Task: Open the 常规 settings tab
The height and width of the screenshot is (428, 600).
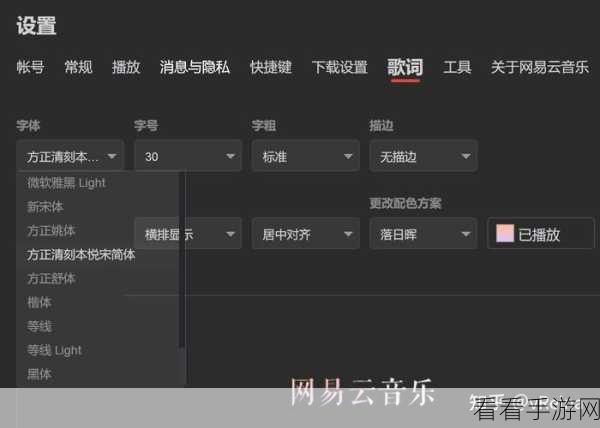Action: (x=78, y=67)
